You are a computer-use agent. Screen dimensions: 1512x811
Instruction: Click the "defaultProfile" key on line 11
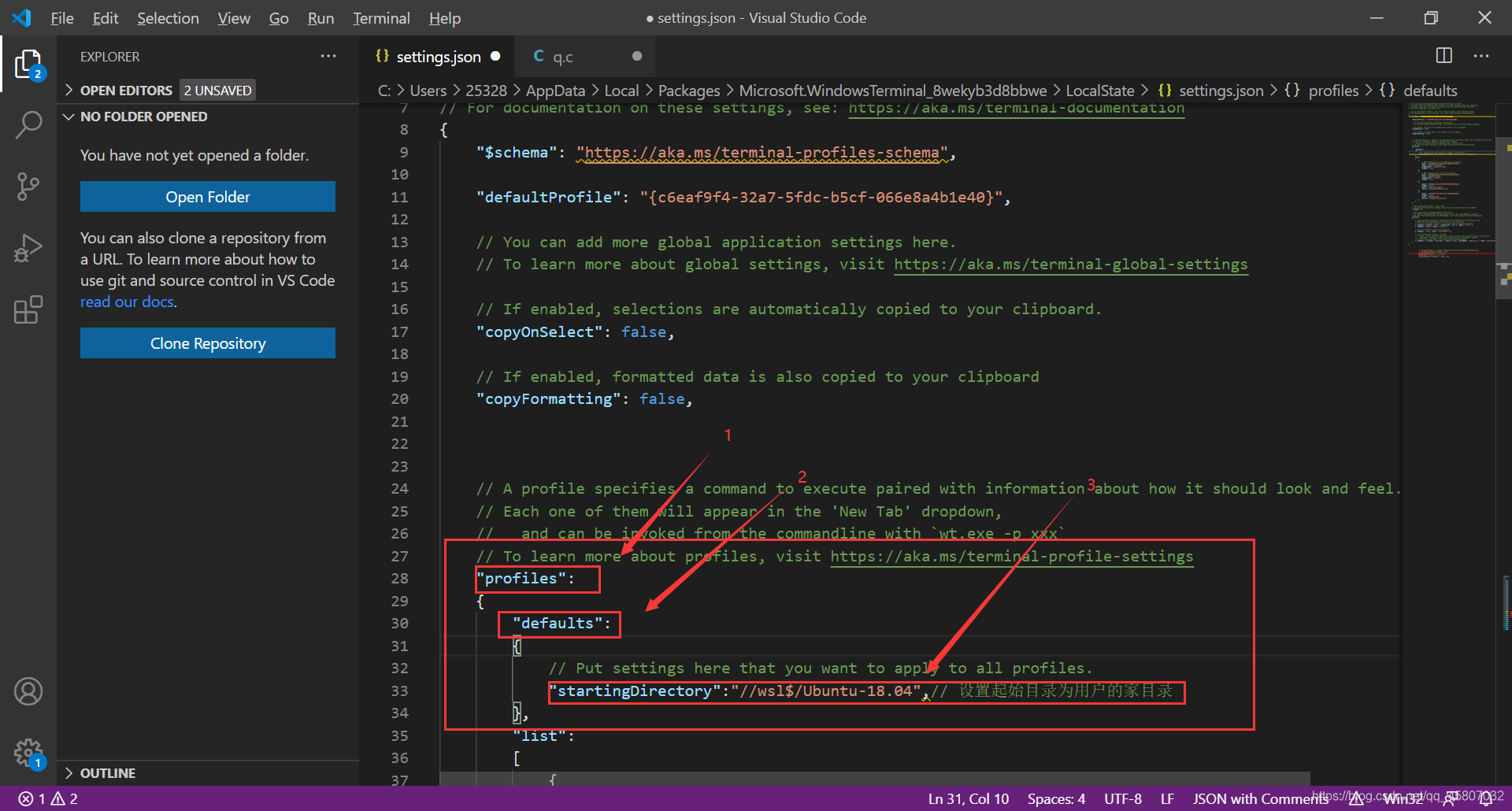click(x=548, y=198)
